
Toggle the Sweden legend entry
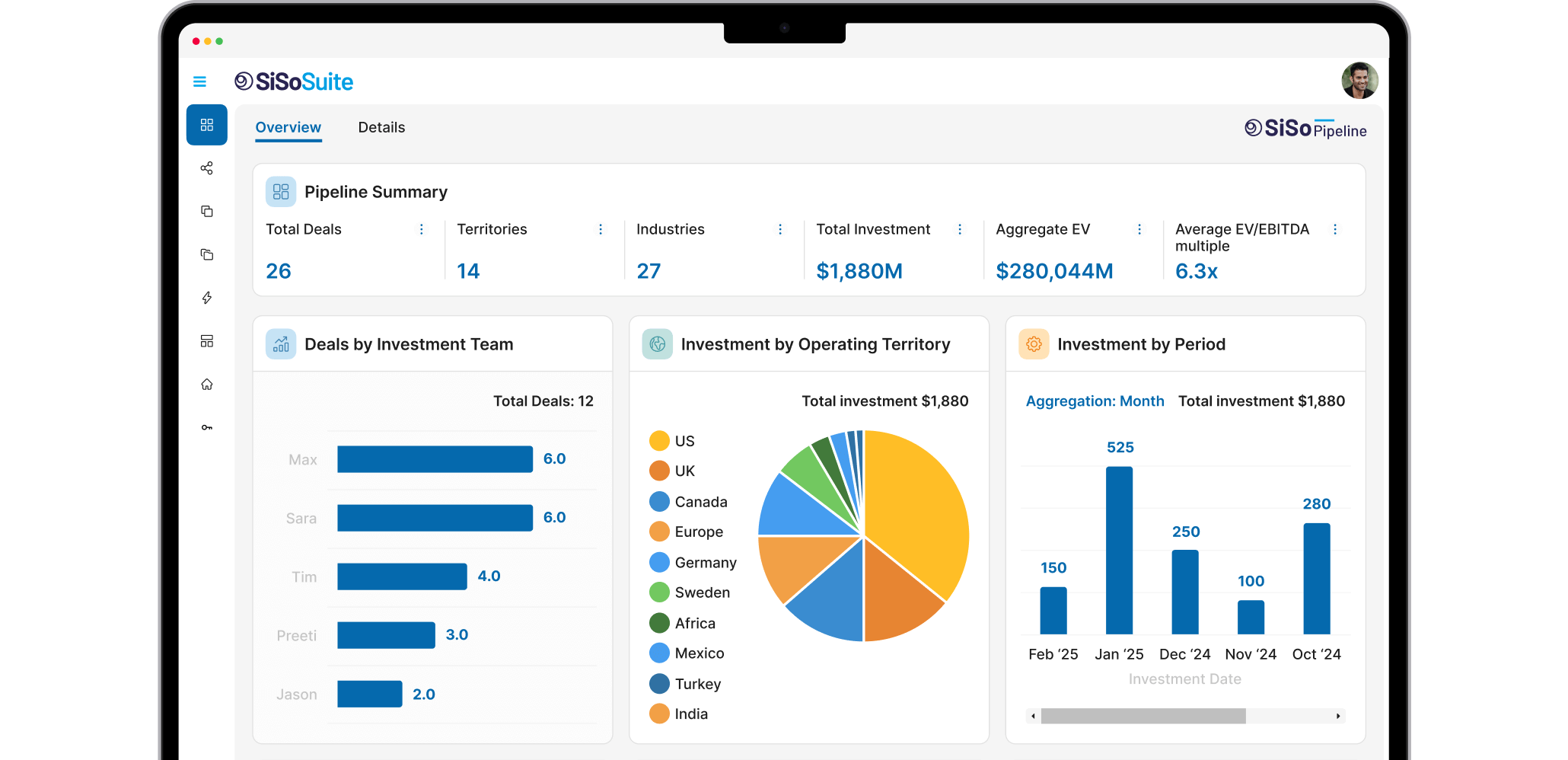(x=690, y=592)
